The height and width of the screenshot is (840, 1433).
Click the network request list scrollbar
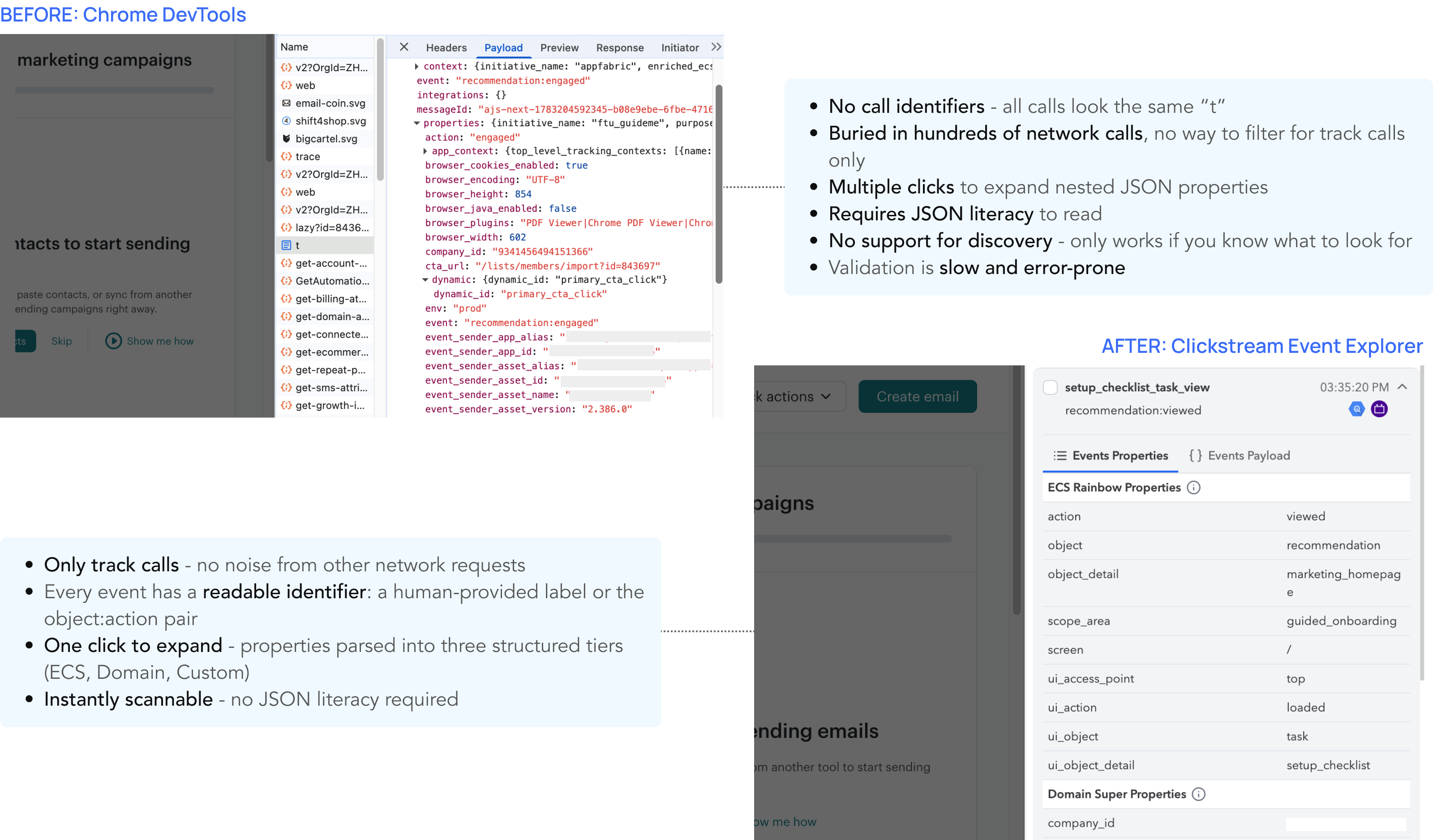coord(381,109)
